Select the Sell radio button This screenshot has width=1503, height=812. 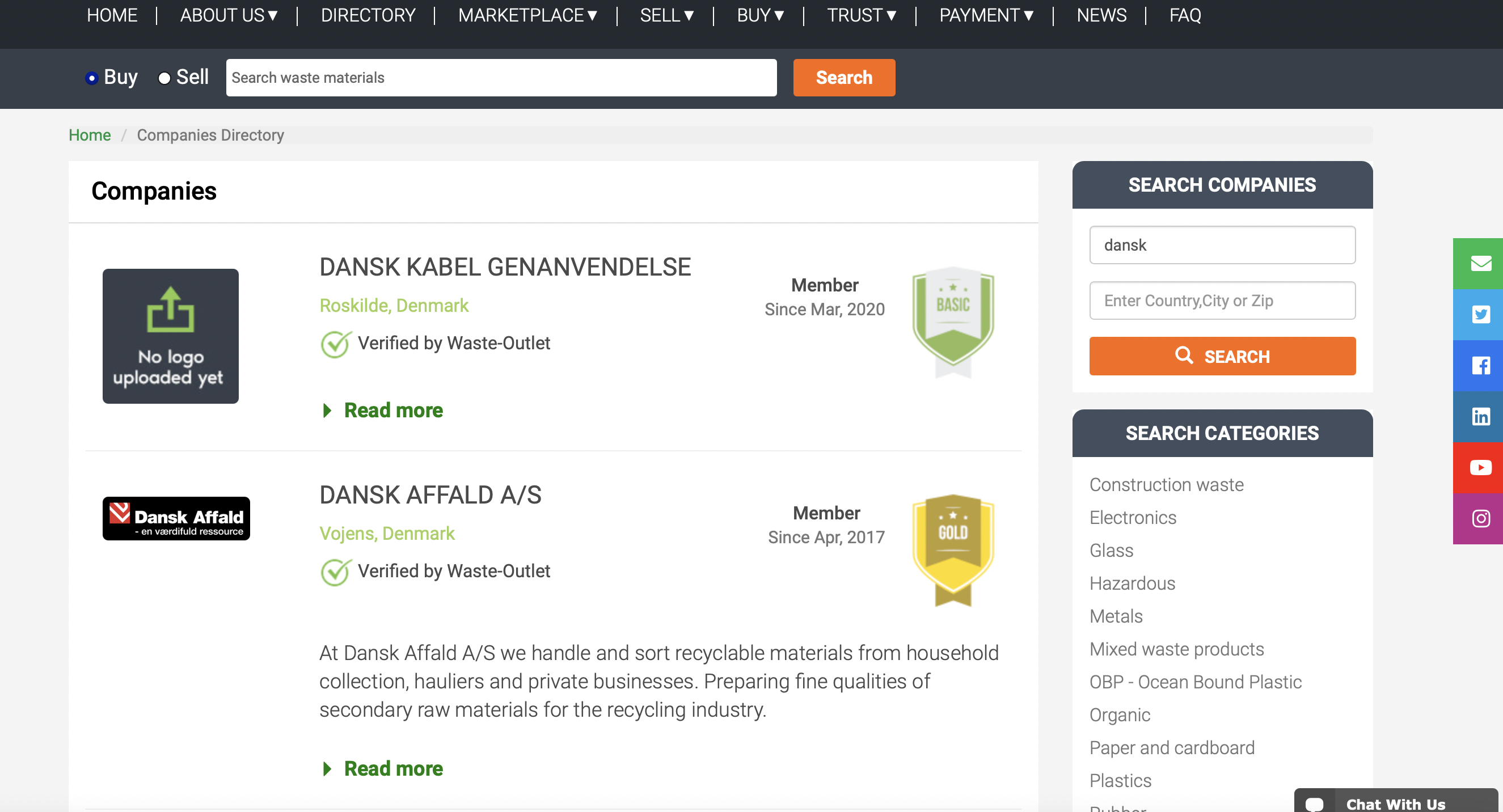(x=164, y=78)
